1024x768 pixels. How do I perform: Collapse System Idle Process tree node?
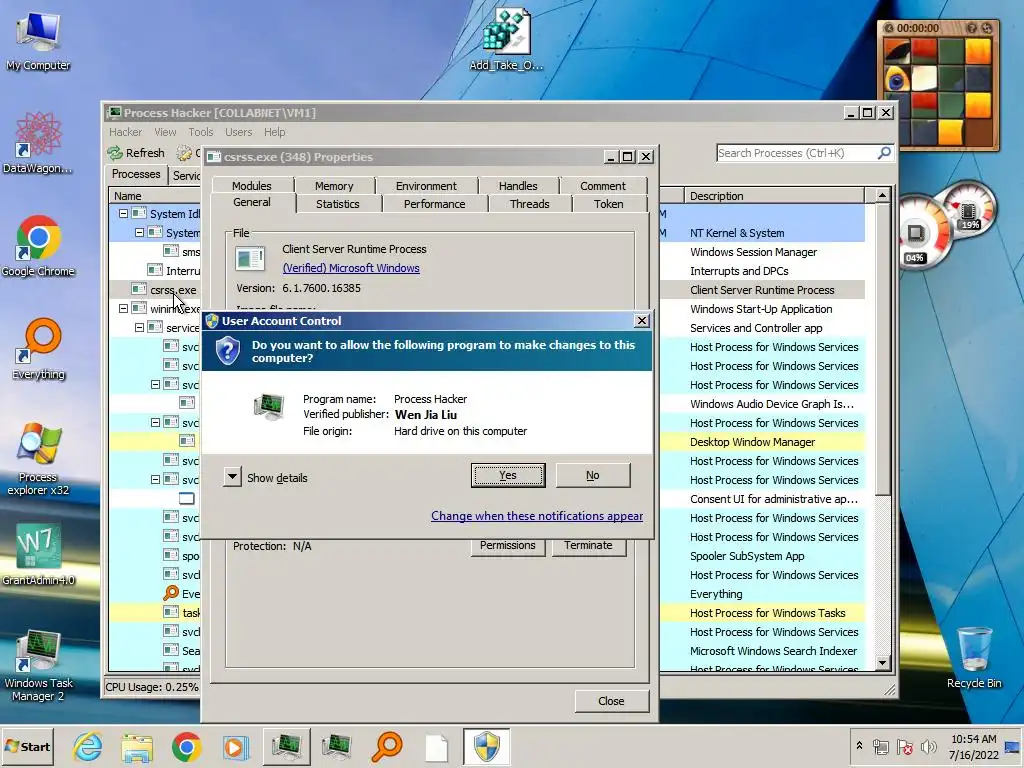(x=123, y=214)
